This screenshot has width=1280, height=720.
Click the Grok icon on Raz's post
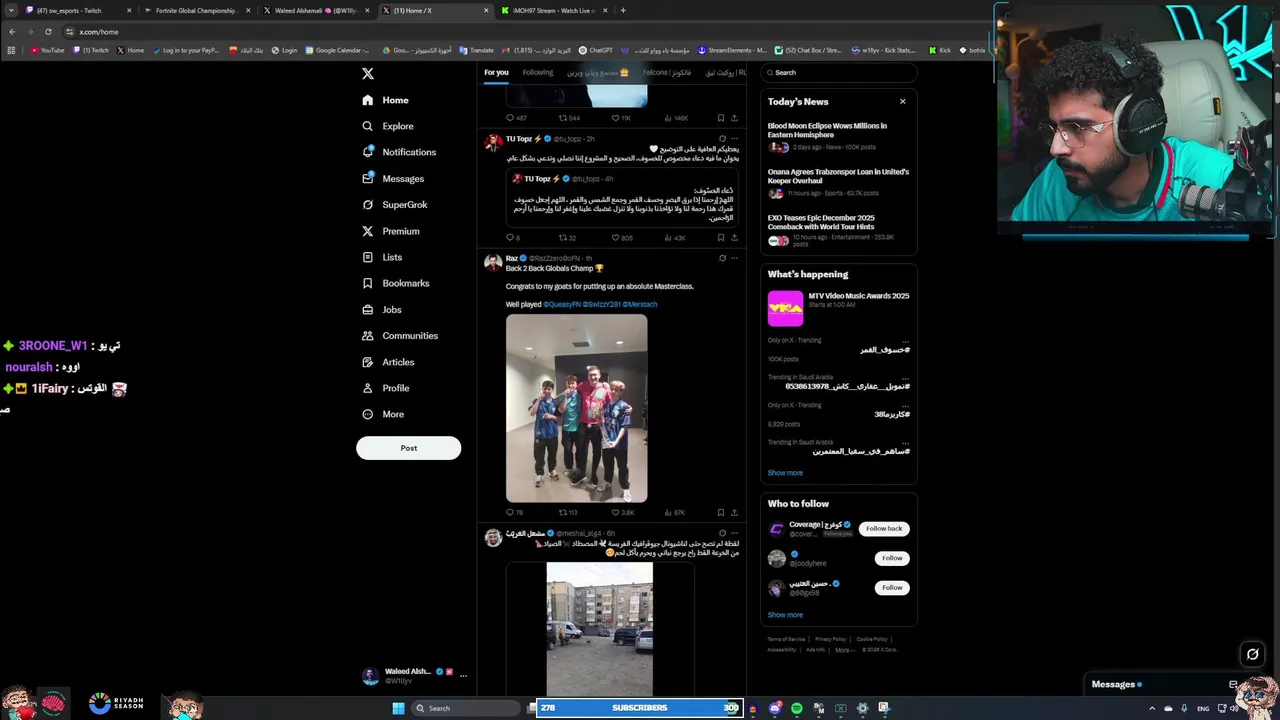click(x=722, y=258)
